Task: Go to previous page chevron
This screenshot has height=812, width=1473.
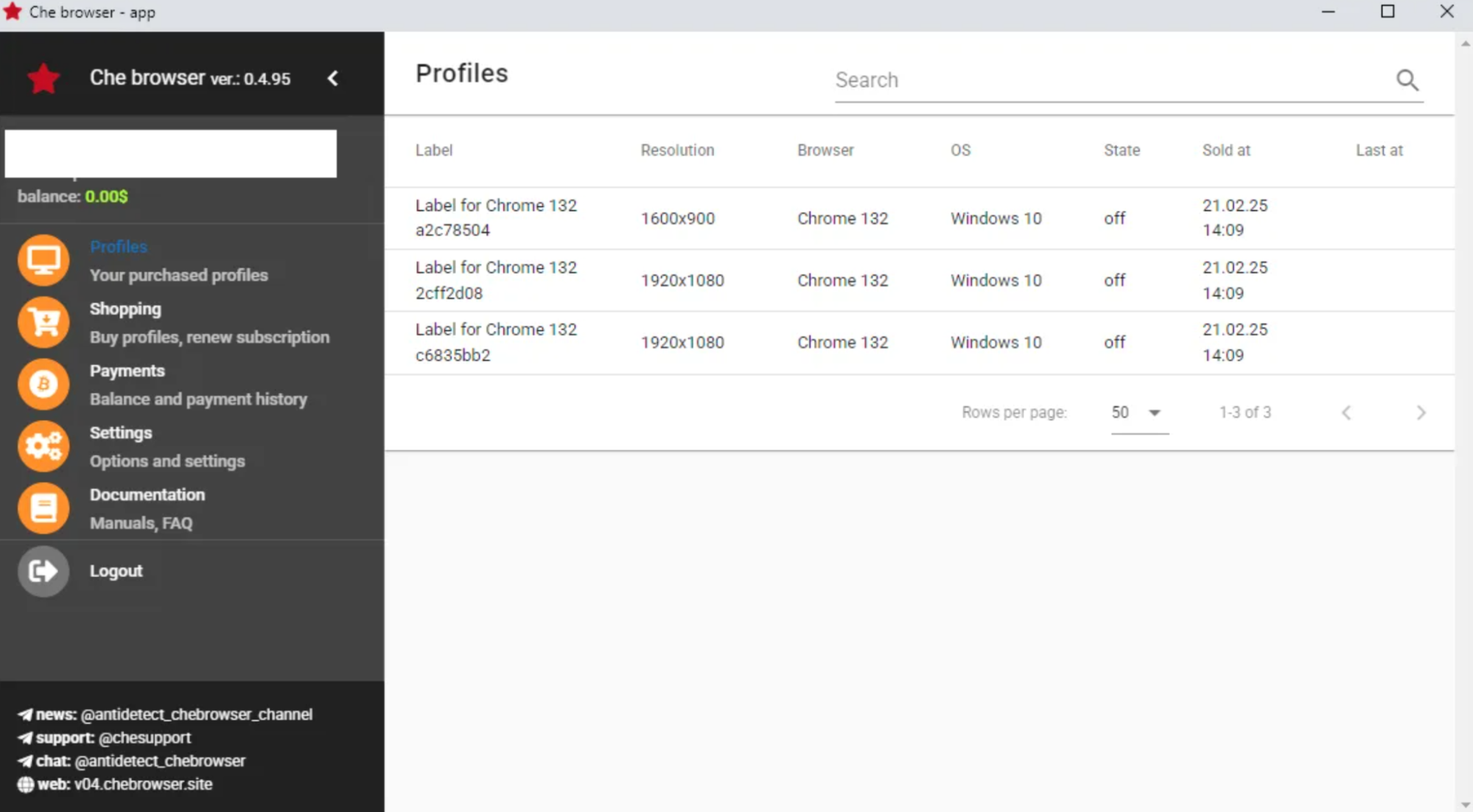Action: pos(1346,413)
